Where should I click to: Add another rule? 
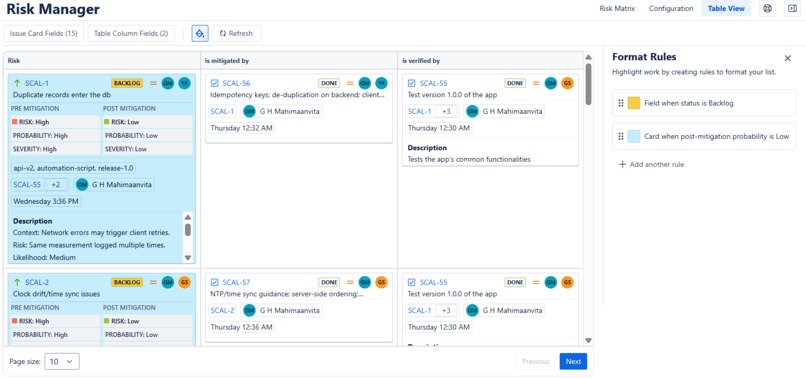point(651,165)
